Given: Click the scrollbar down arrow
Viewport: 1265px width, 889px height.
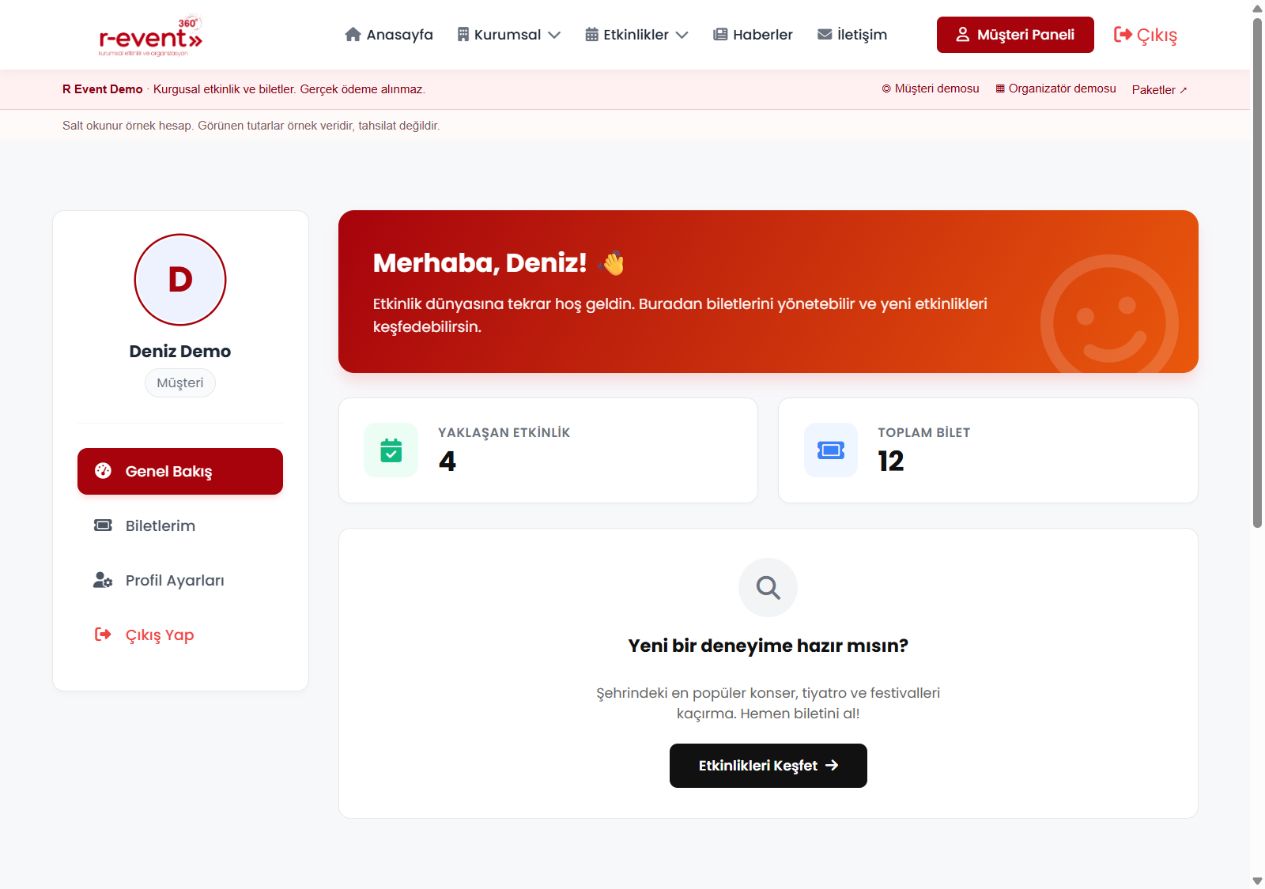Looking at the screenshot, I should pos(1257,881).
